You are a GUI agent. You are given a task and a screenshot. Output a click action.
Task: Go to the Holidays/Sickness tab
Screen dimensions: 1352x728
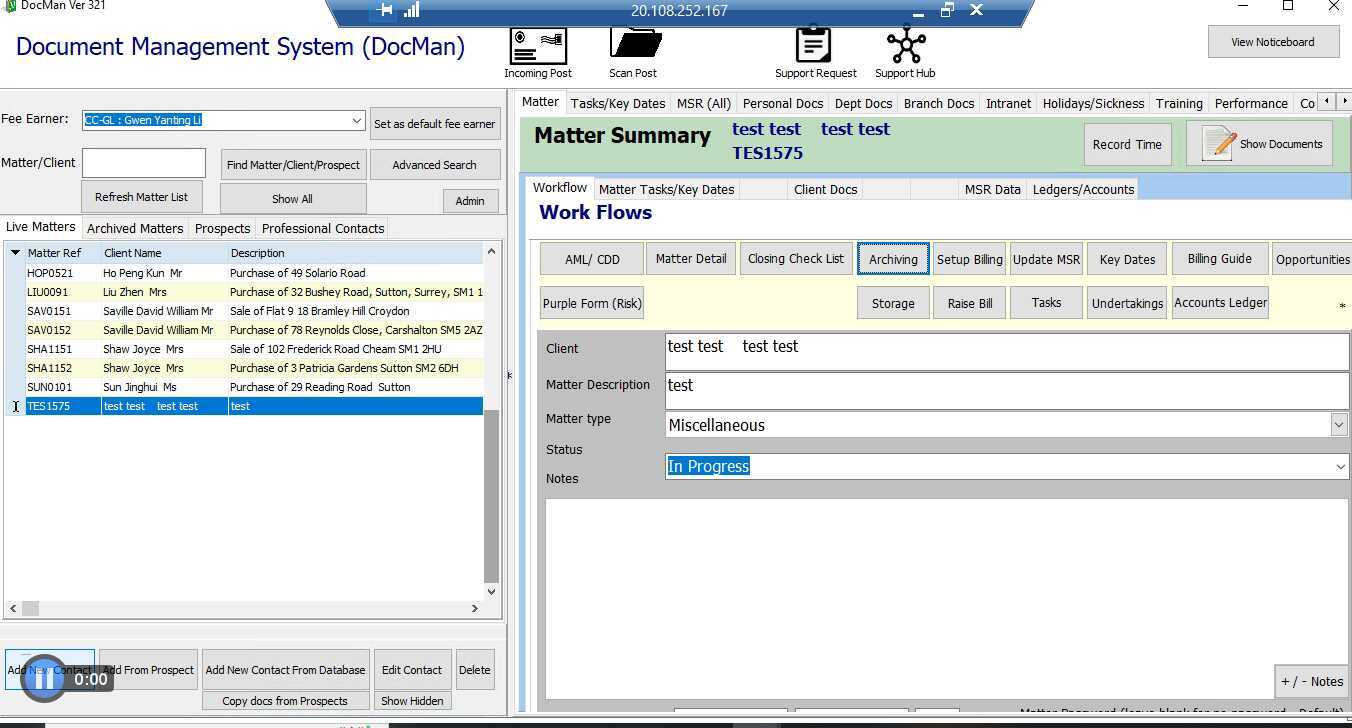(x=1093, y=103)
